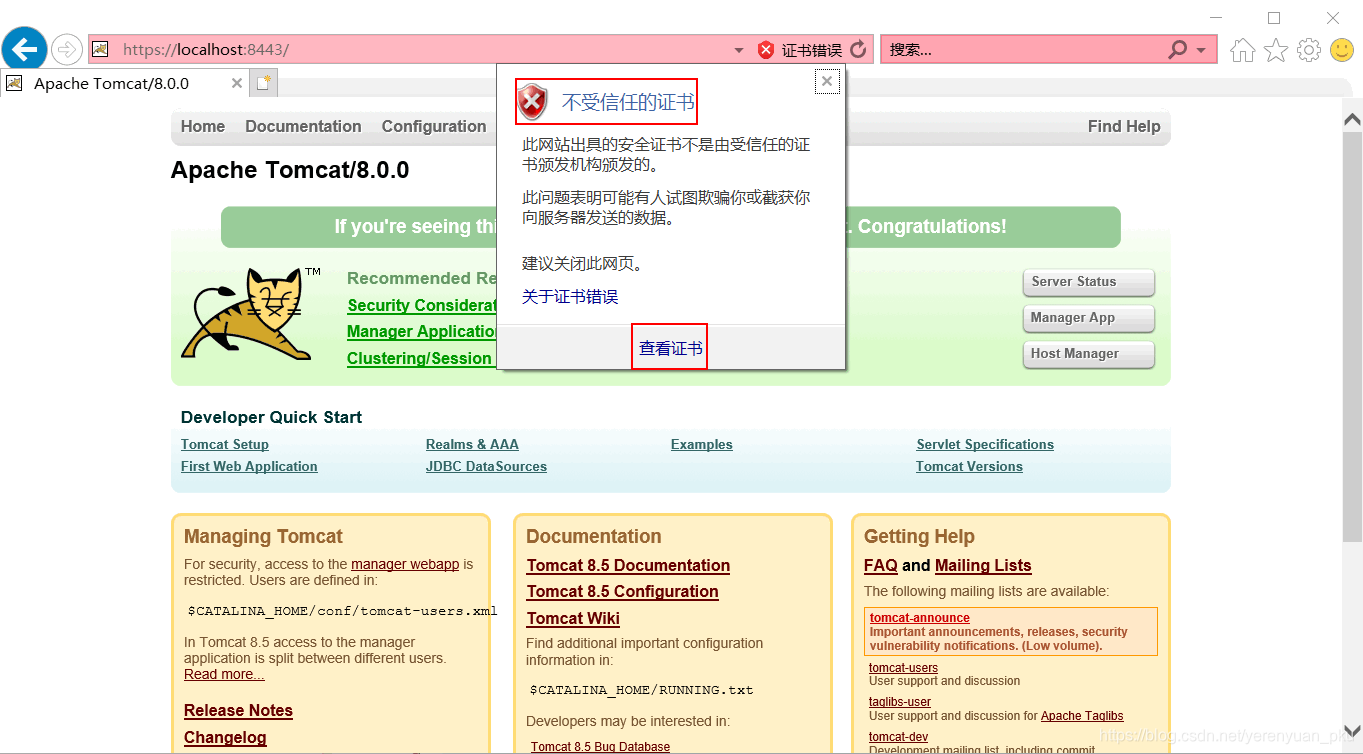The width and height of the screenshot is (1363, 754).
Task: Open Tomcat 8.5 Configuration link
Action: [623, 592]
